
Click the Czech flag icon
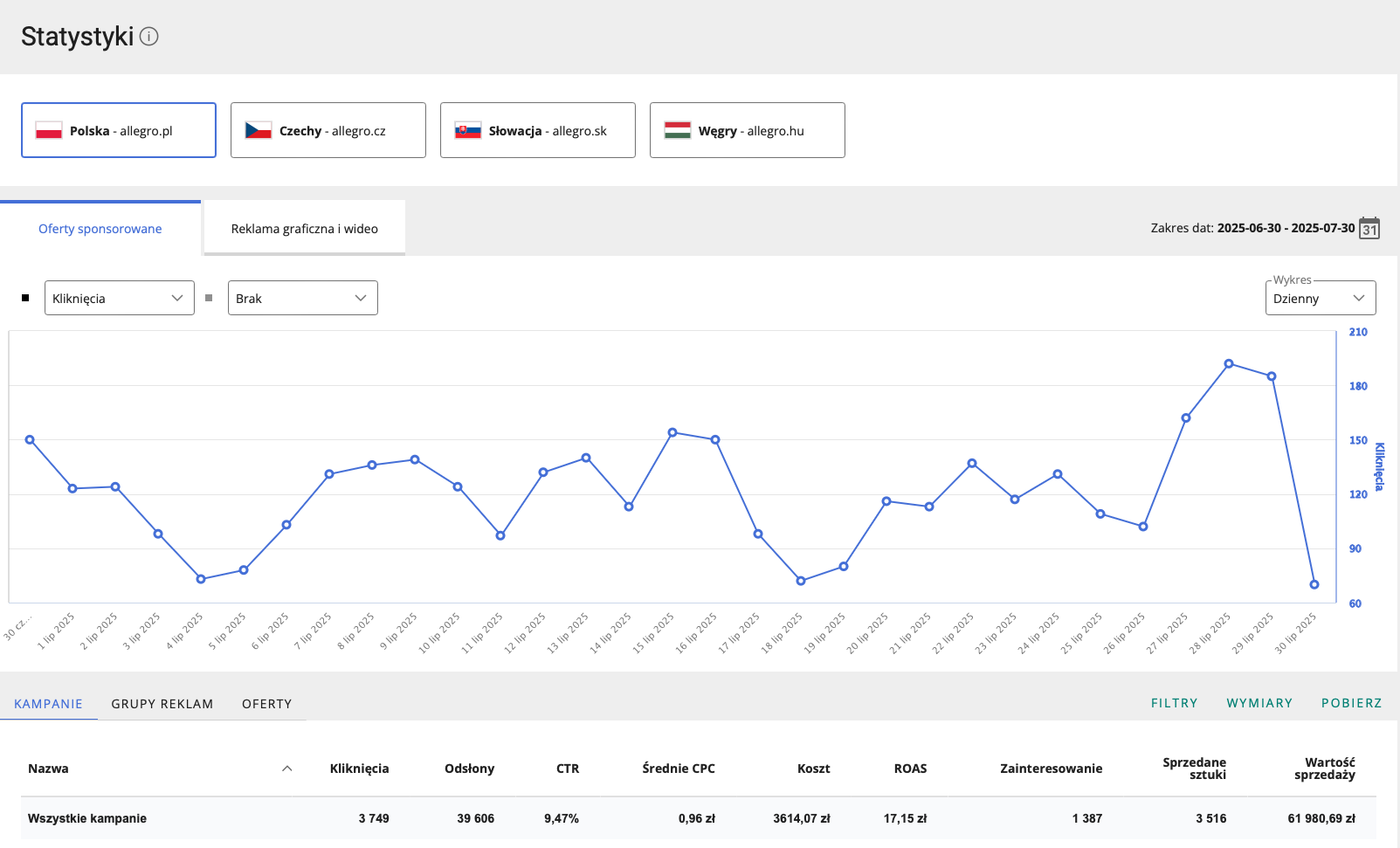pyautogui.click(x=259, y=130)
